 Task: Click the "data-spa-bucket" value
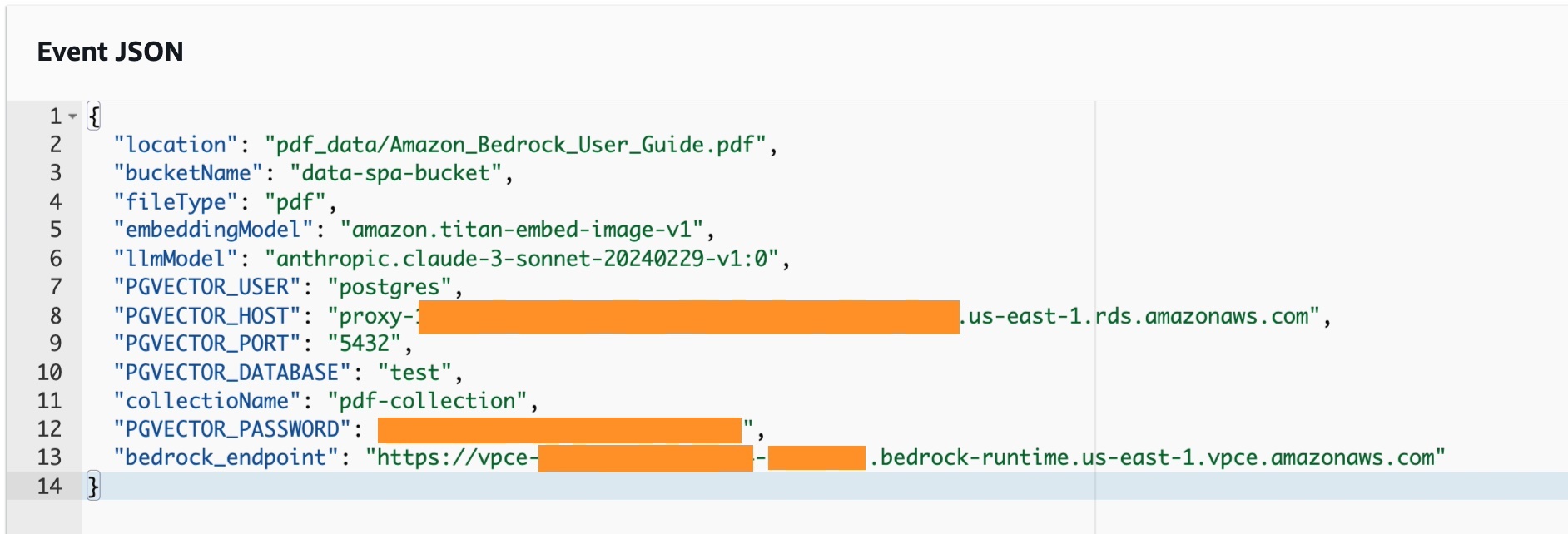pyautogui.click(x=396, y=173)
